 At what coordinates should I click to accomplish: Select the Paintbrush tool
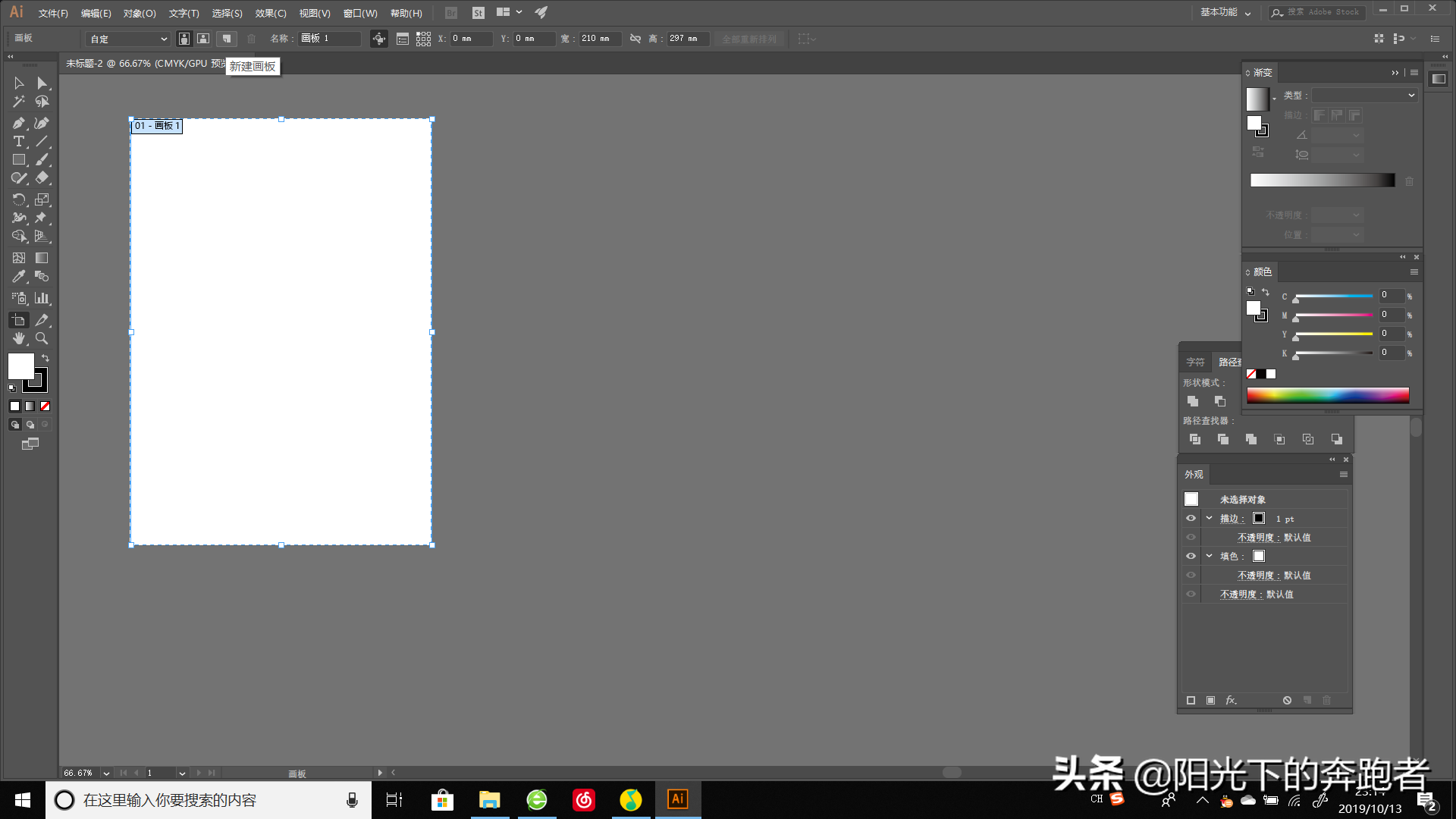42,160
